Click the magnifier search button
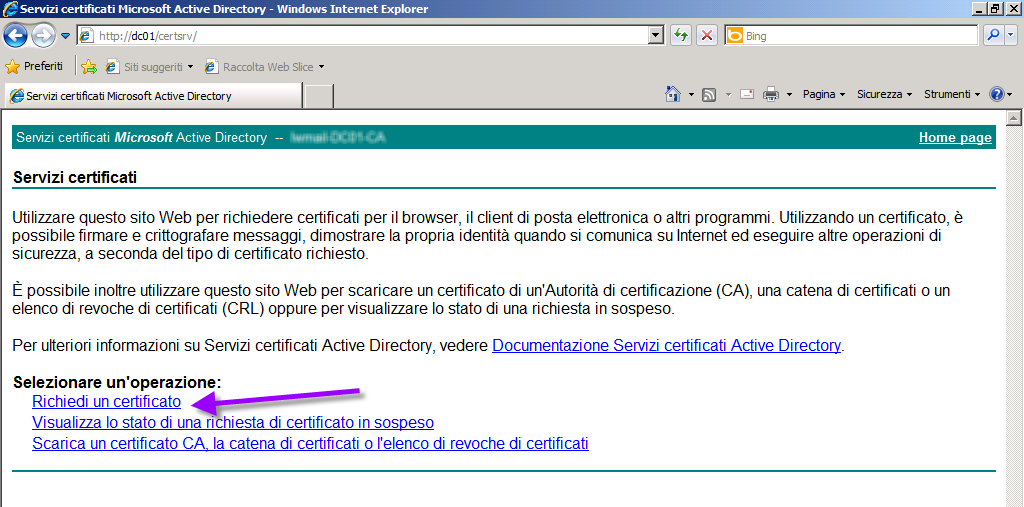This screenshot has height=507, width=1024. click(994, 36)
